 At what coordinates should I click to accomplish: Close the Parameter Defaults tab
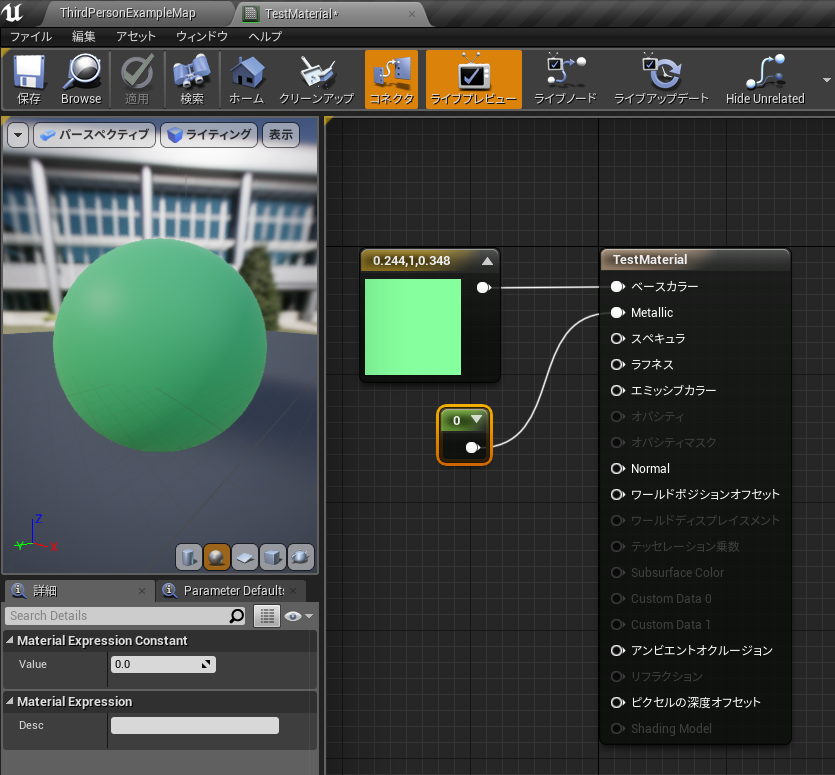coord(293,591)
